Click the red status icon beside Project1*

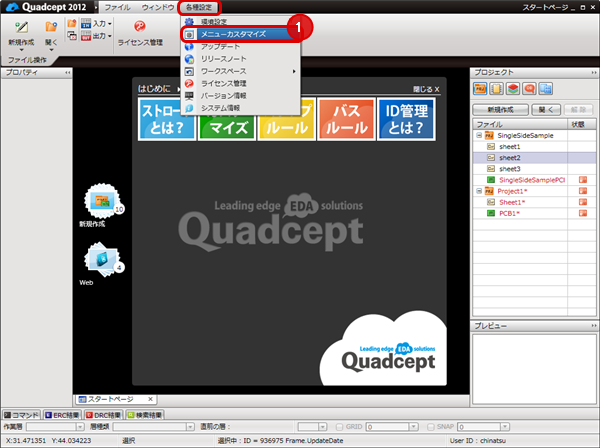coord(583,191)
